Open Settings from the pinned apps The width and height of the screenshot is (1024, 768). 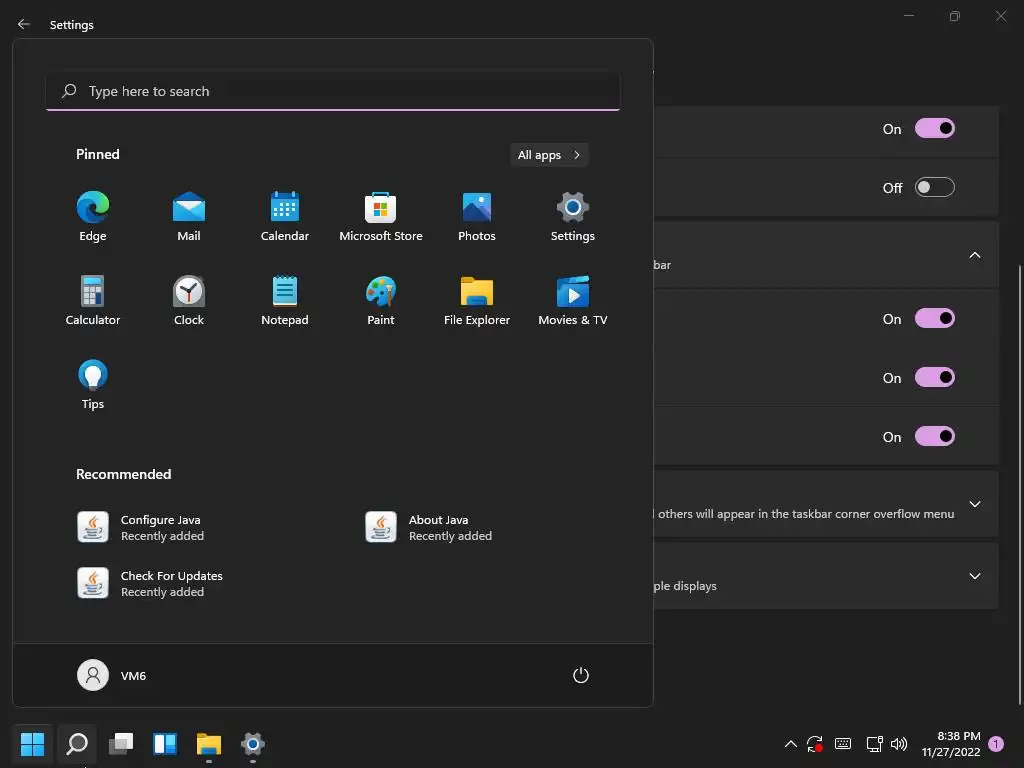[573, 217]
